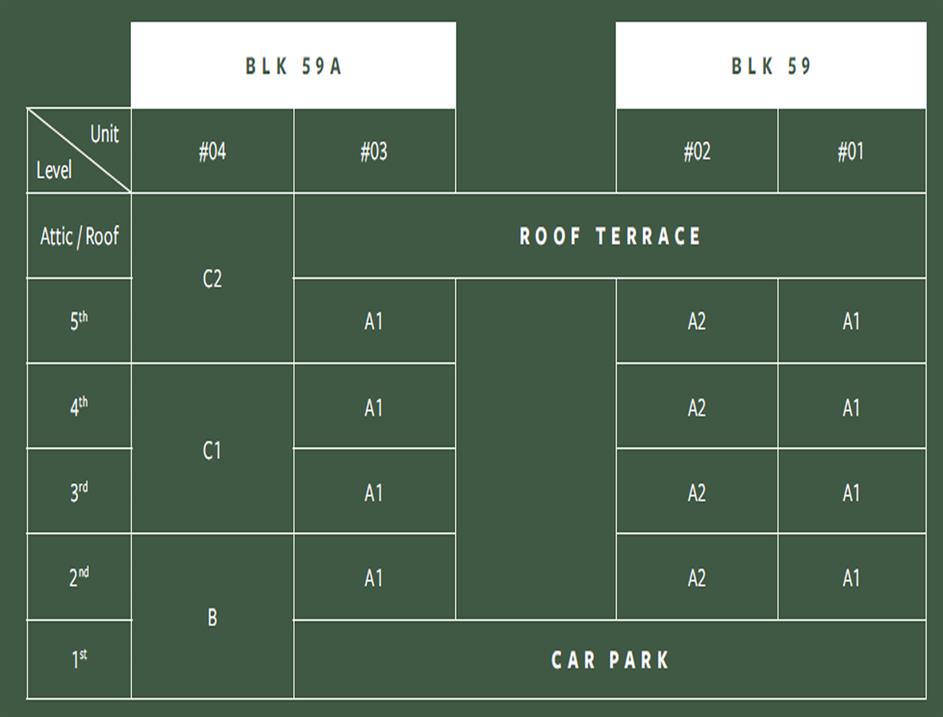Select the #04 unit column header
Image resolution: width=943 pixels, height=717 pixels.
pos(212,151)
